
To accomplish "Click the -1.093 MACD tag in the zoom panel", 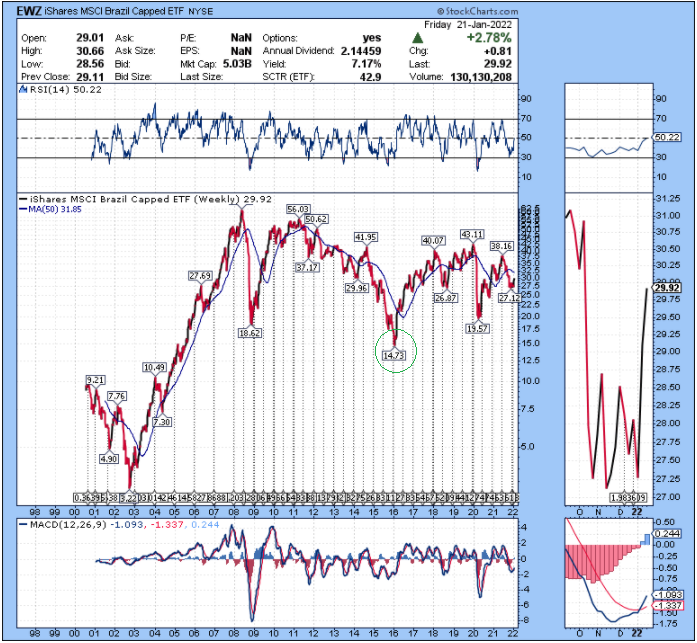I will click(x=667, y=595).
